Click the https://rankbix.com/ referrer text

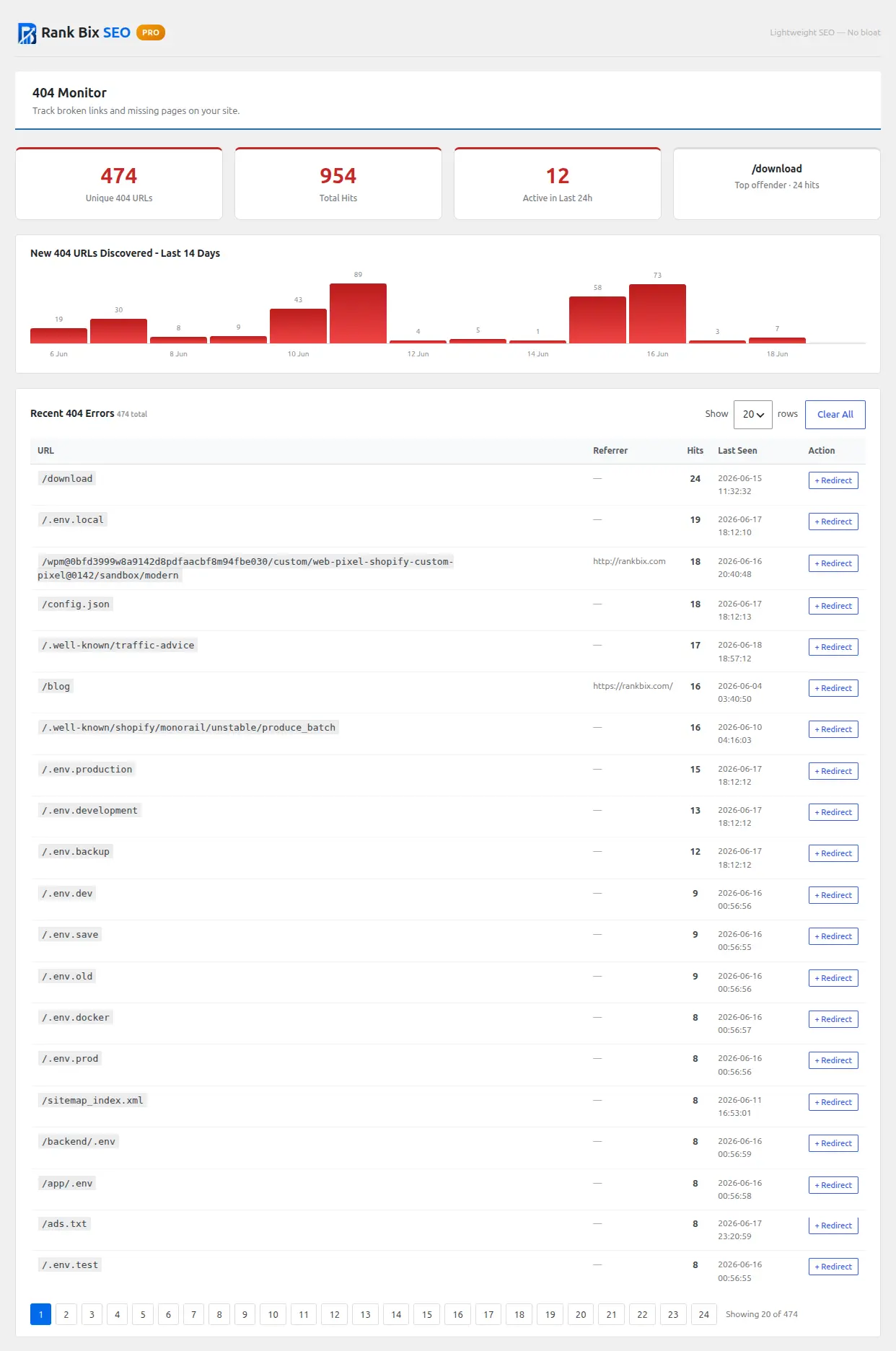(x=633, y=686)
